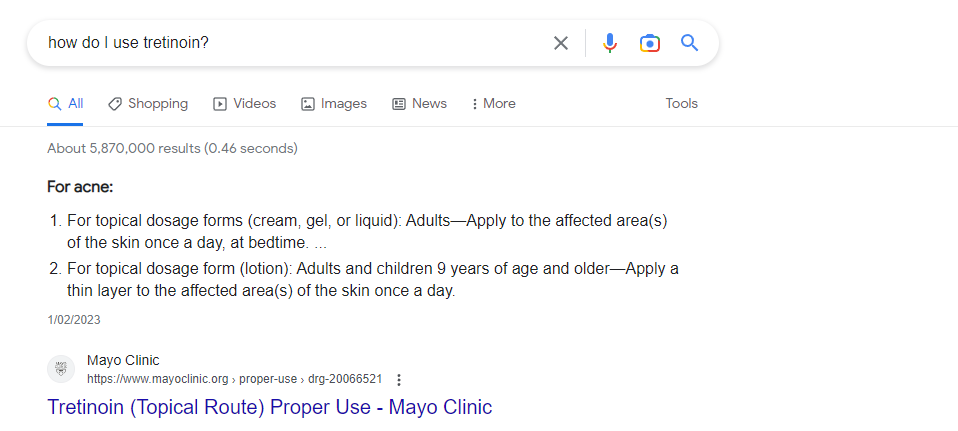Go to the Images tab
This screenshot has height=431, width=958.
(x=334, y=104)
